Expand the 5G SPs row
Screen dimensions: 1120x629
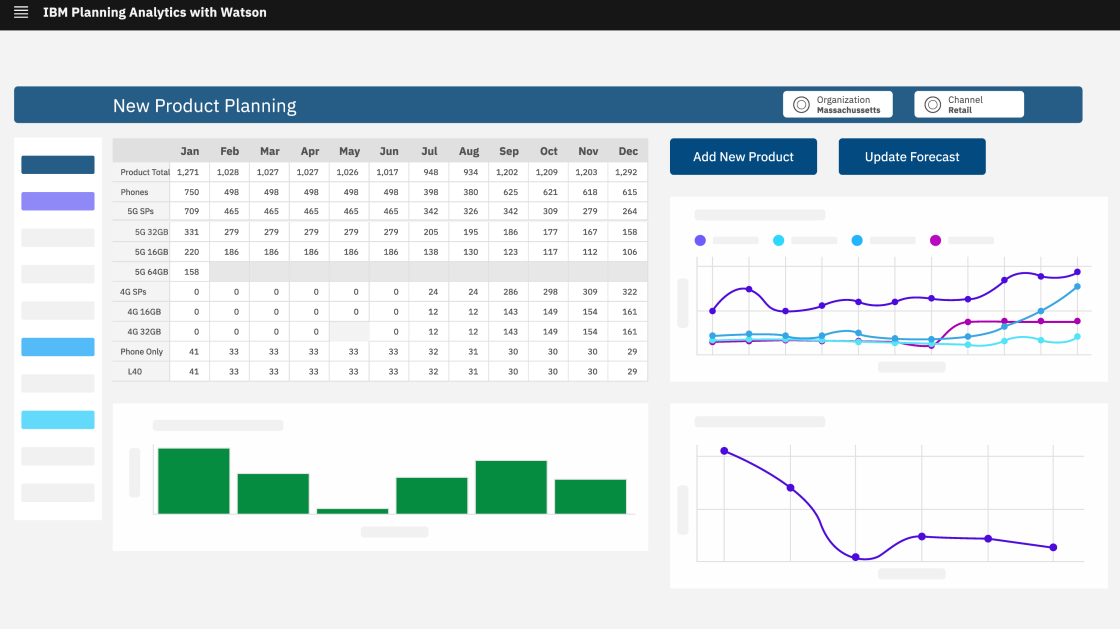tap(141, 211)
